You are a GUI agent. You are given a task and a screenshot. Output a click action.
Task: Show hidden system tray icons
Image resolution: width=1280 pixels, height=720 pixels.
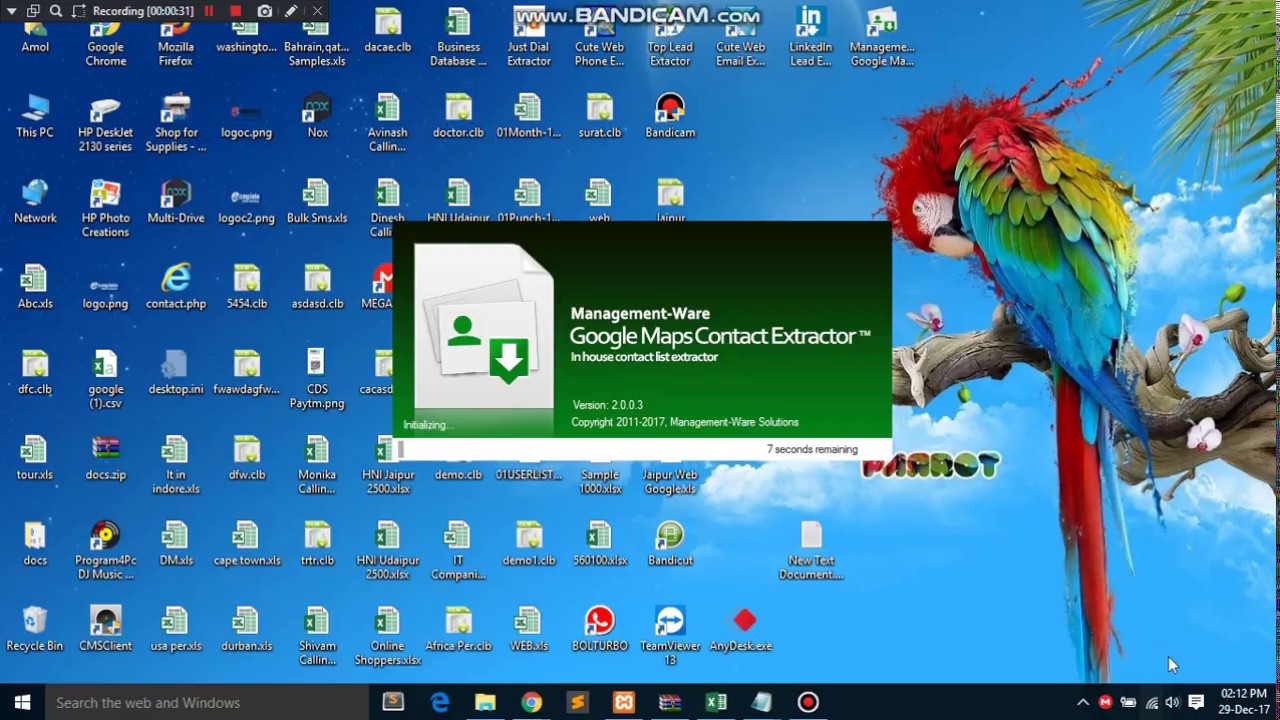tap(1083, 702)
